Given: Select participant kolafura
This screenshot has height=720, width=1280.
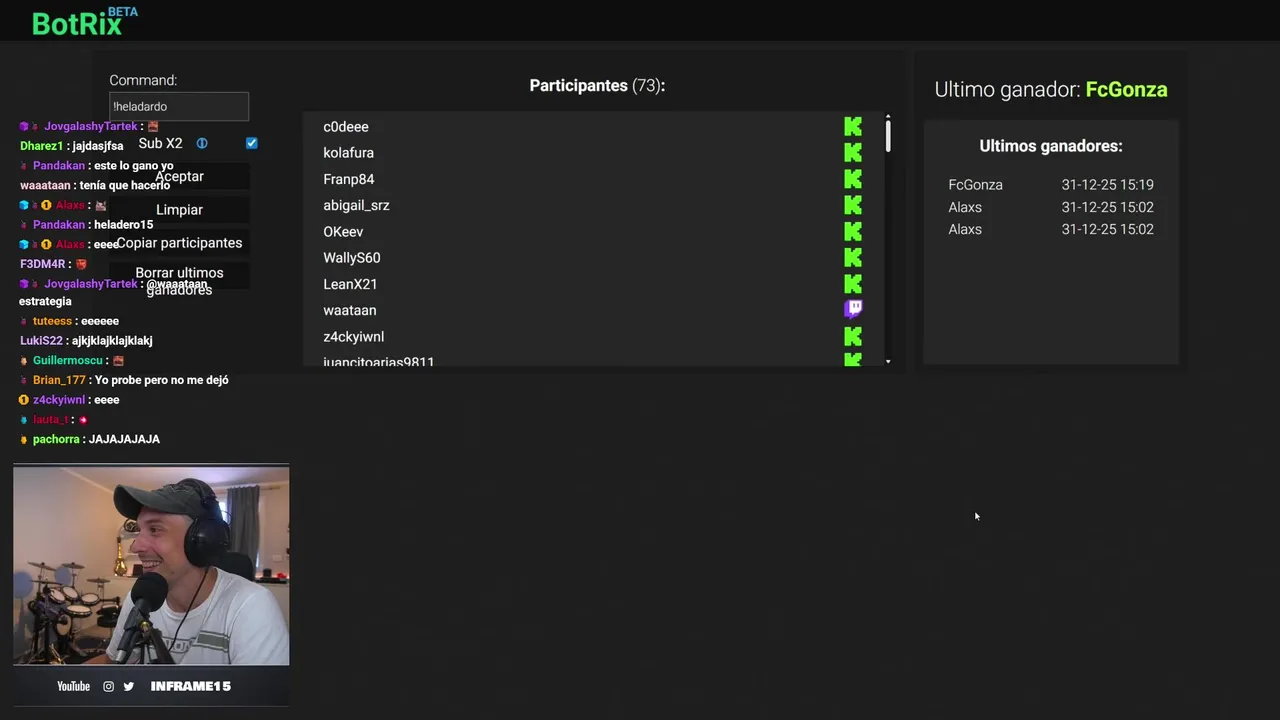Looking at the screenshot, I should point(348,153).
